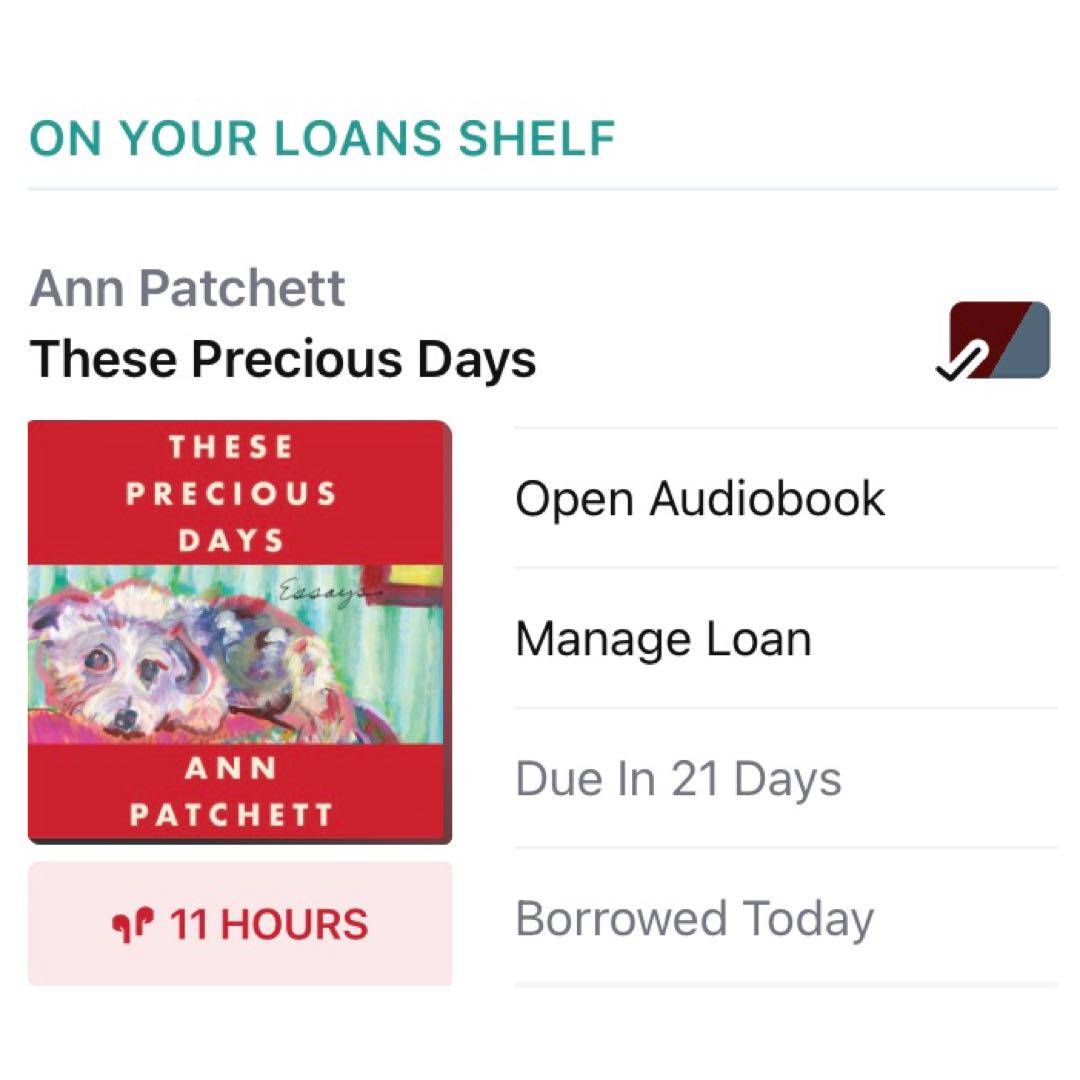This screenshot has width=1080, height=1080.
Task: Click the ANN PATCHETT name on the cover
Action: click(x=231, y=792)
